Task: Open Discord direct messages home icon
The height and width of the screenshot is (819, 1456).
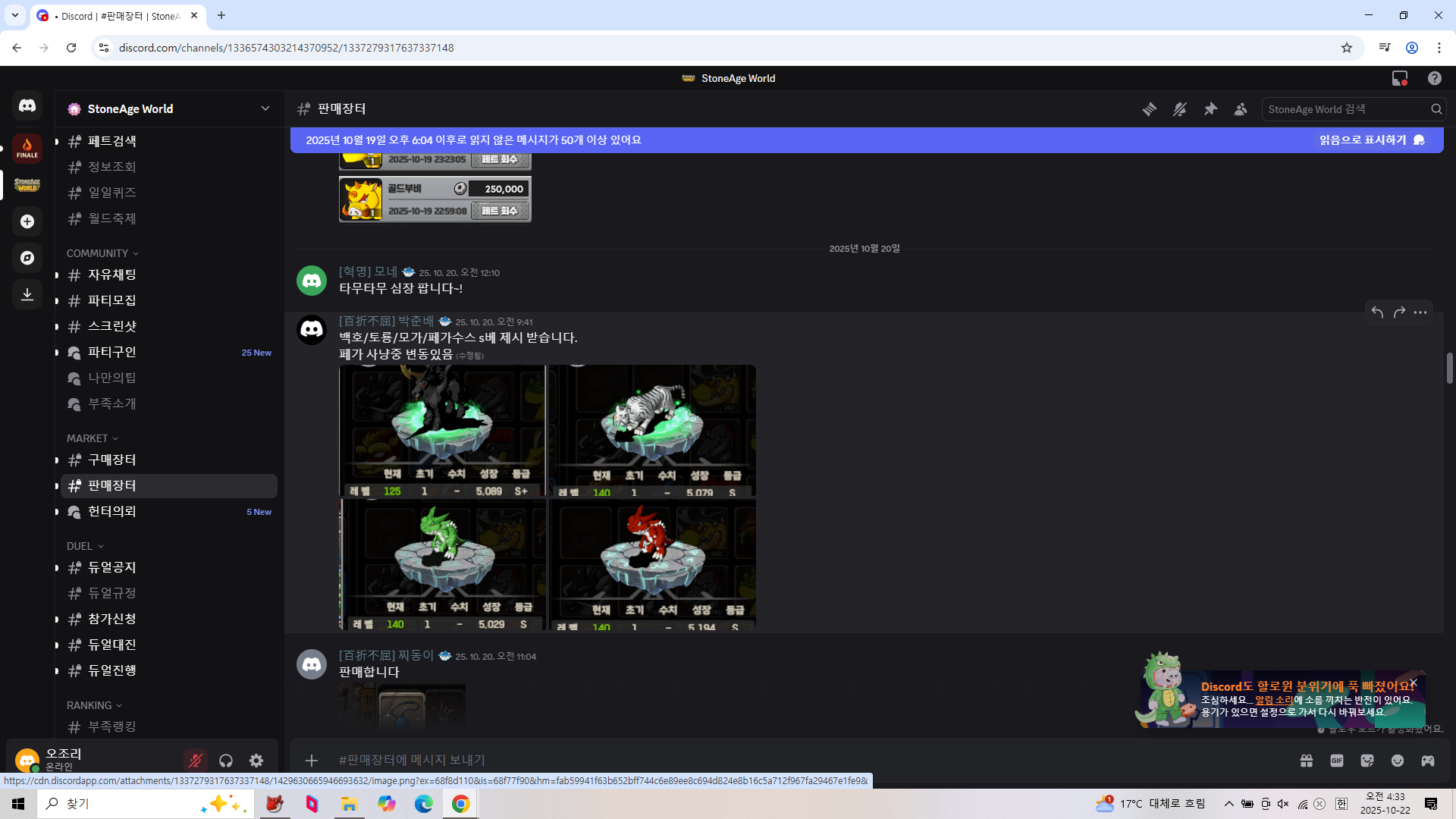Action: pyautogui.click(x=27, y=105)
